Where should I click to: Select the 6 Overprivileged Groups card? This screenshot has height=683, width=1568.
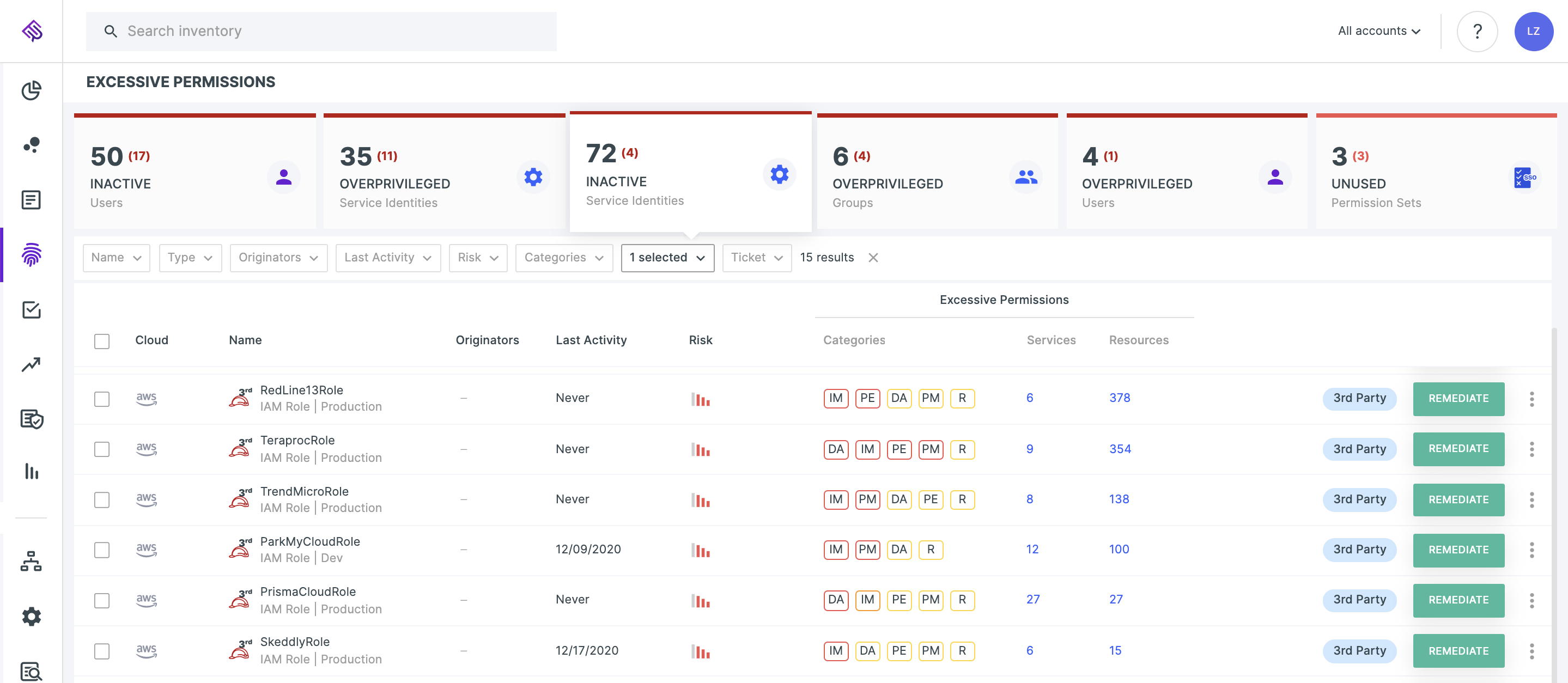(938, 172)
